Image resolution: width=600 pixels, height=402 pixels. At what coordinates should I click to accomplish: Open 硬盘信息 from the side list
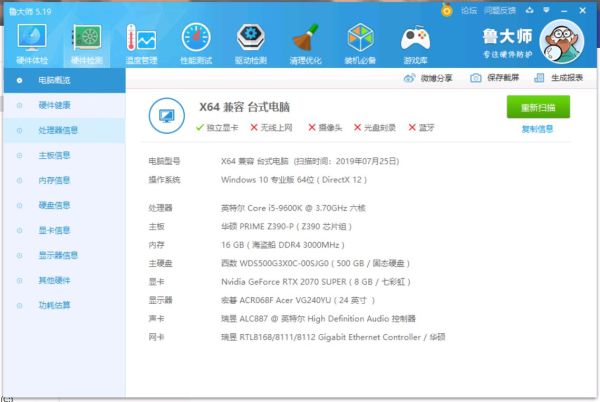pos(54,205)
